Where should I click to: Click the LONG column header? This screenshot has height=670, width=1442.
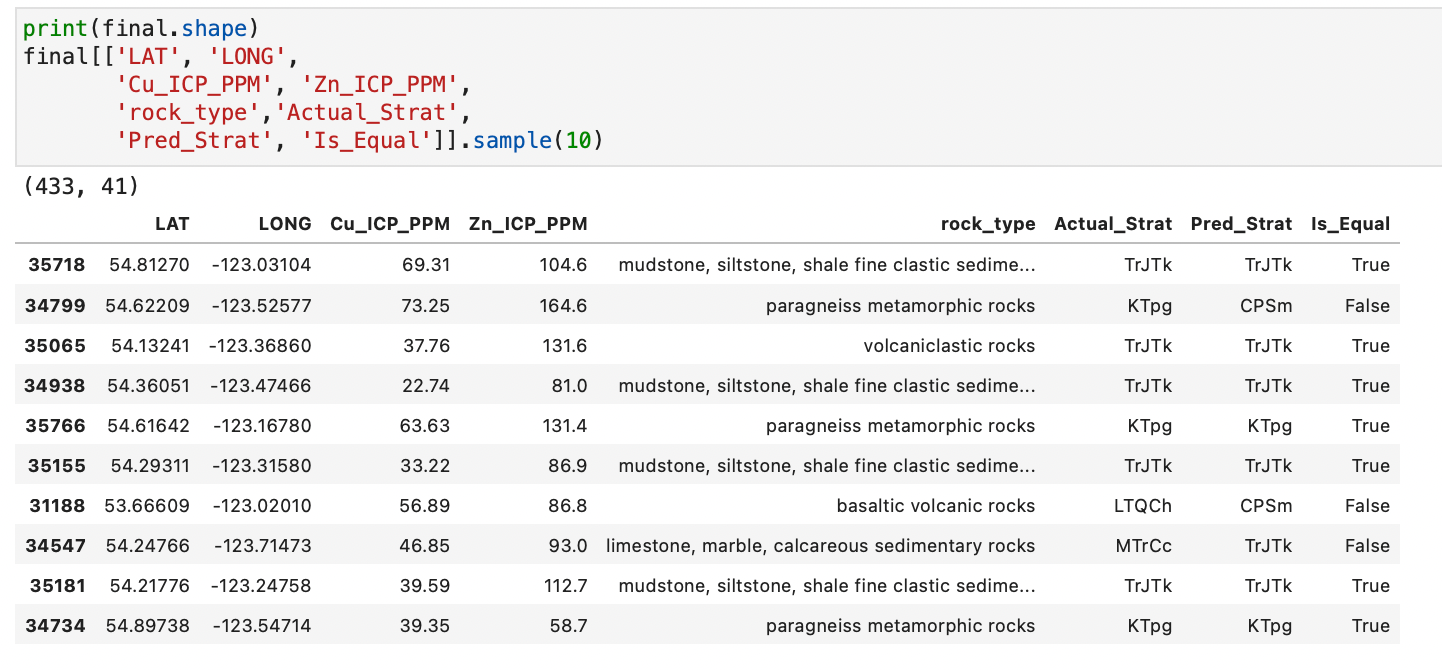284,224
